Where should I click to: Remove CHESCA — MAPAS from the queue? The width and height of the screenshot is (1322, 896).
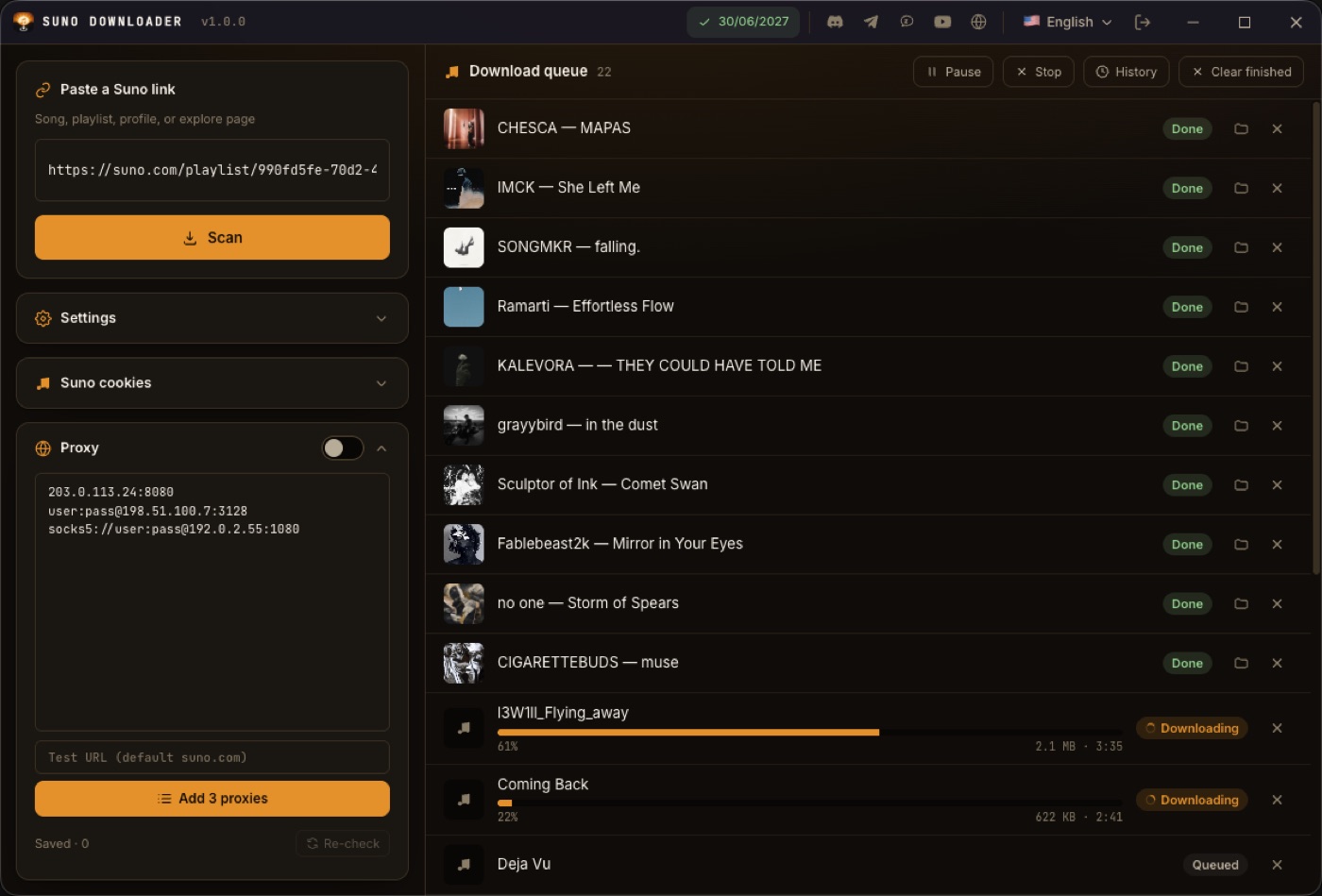point(1277,128)
